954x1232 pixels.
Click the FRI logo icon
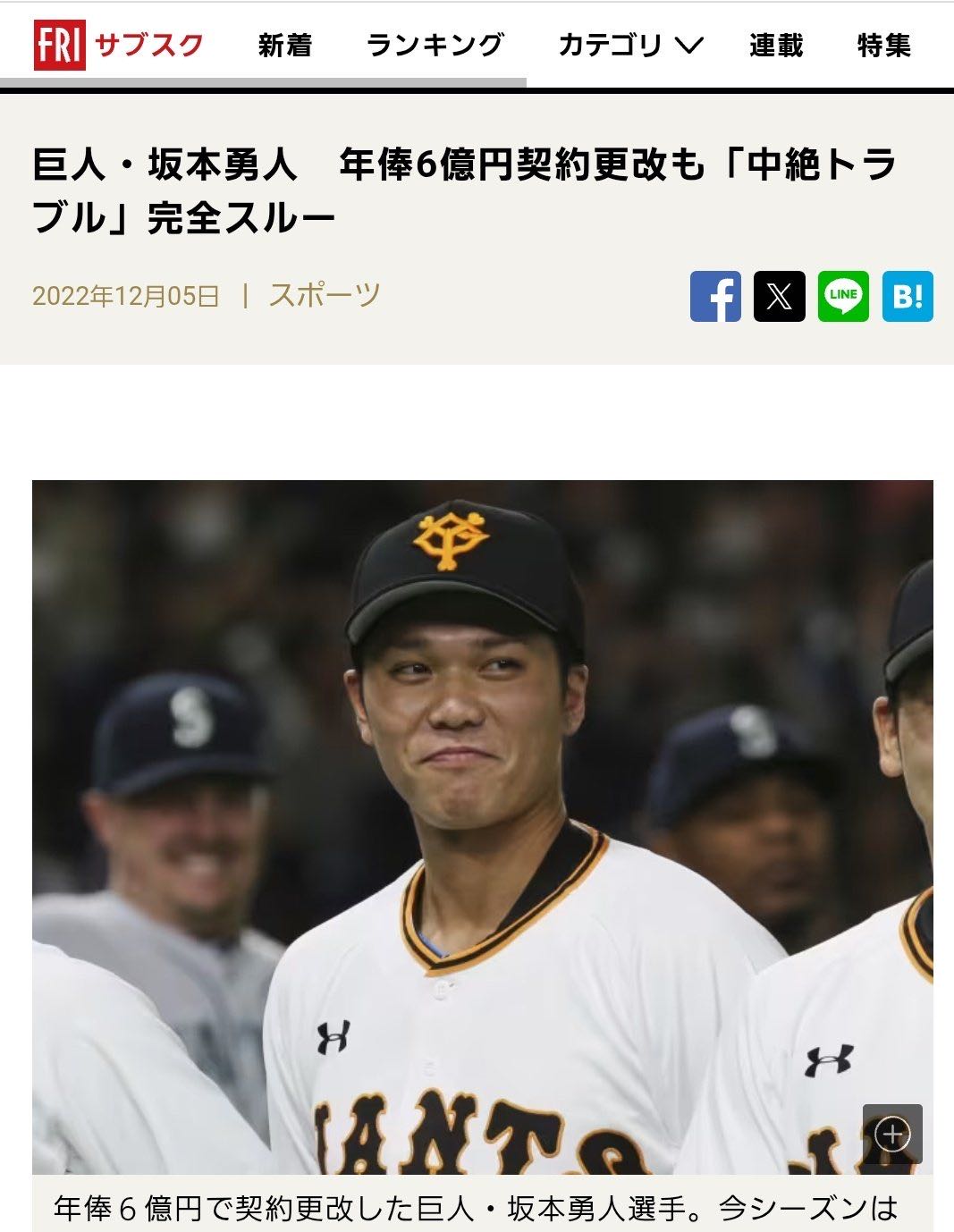pyautogui.click(x=59, y=45)
